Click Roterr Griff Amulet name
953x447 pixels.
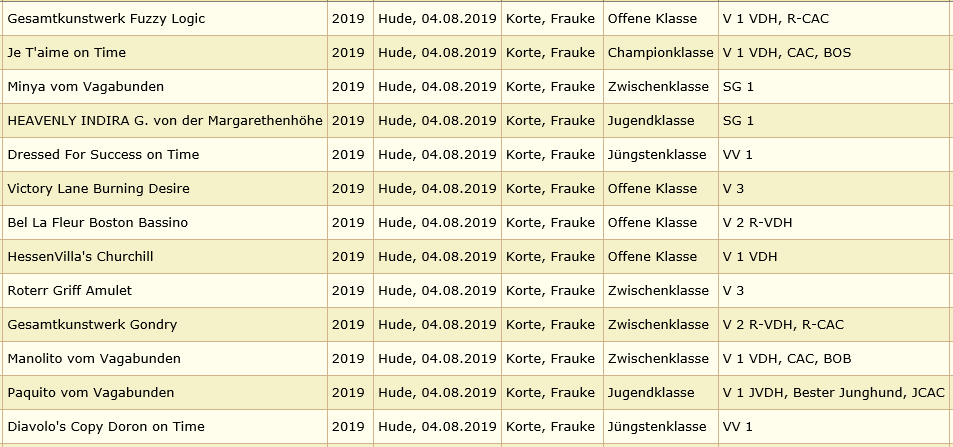pyautogui.click(x=69, y=291)
